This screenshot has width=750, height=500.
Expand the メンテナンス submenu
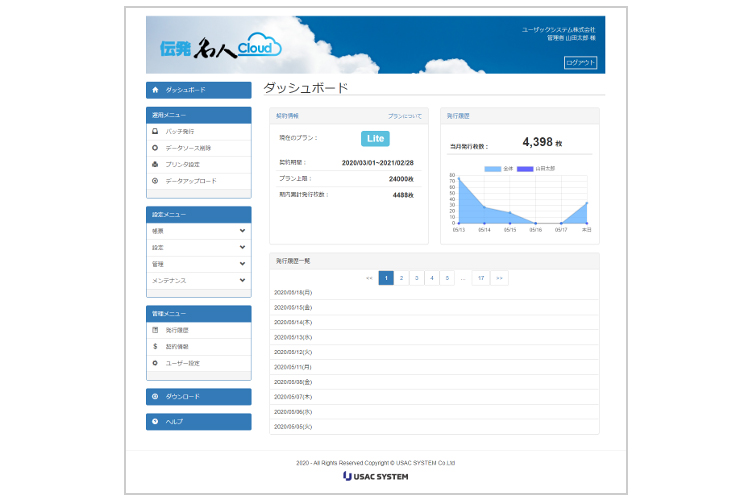point(242,281)
